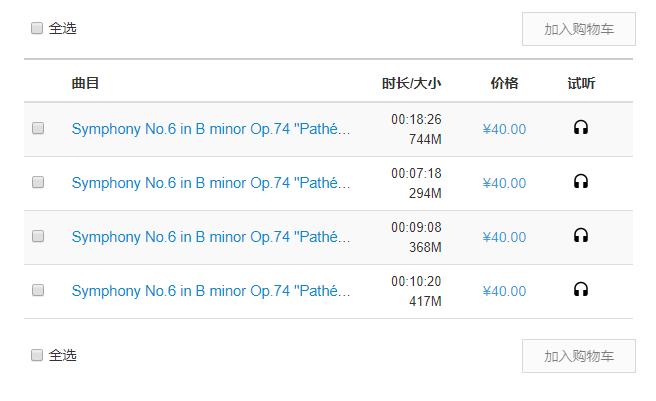Click the ¥40.00 price of the 417M track
This screenshot has width=656, height=401.
[x=504, y=291]
